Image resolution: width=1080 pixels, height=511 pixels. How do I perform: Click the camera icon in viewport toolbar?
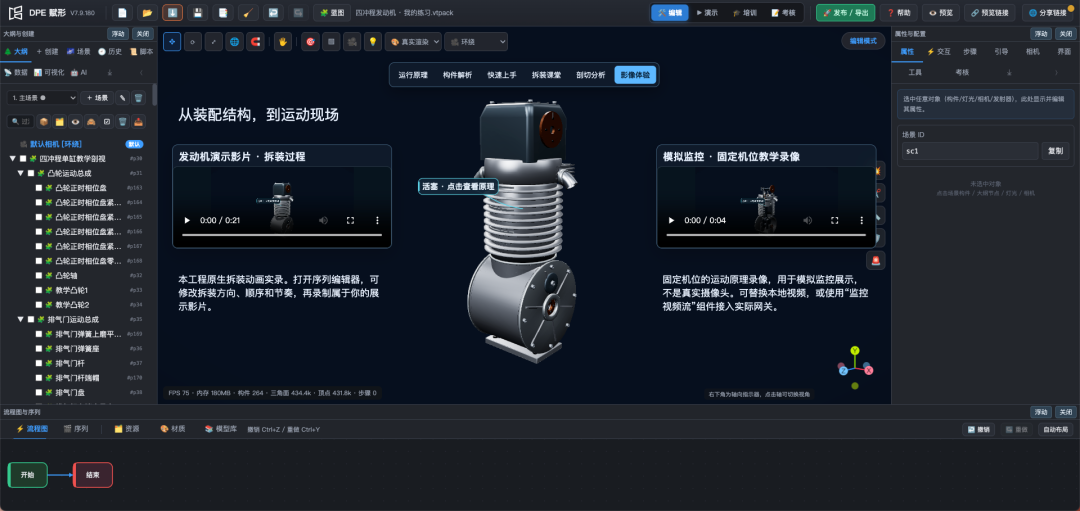[353, 42]
